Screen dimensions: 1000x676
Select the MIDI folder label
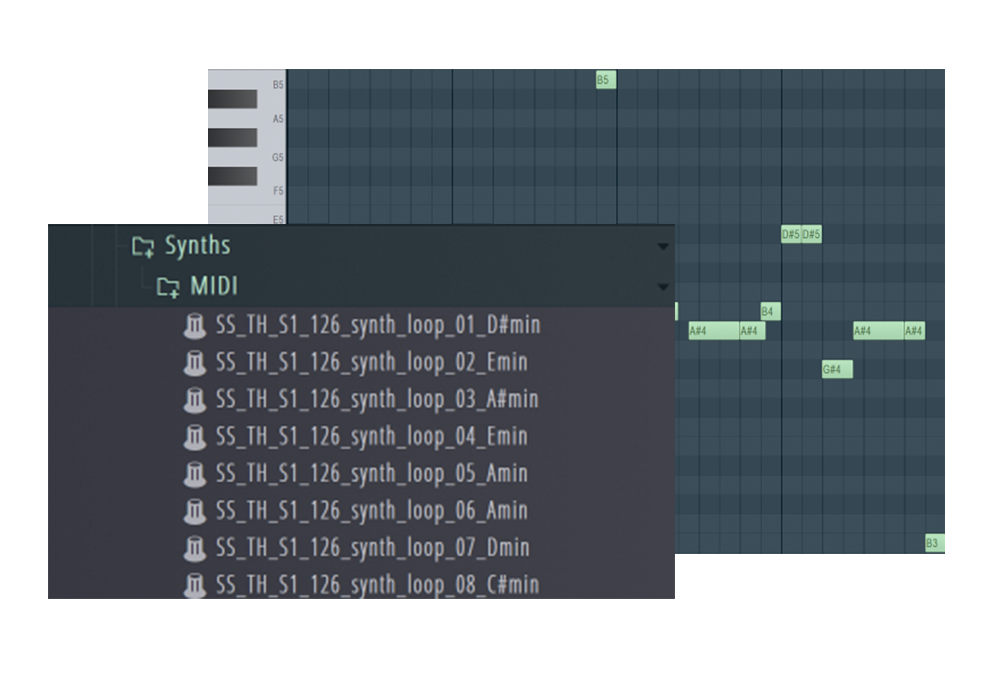click(214, 288)
